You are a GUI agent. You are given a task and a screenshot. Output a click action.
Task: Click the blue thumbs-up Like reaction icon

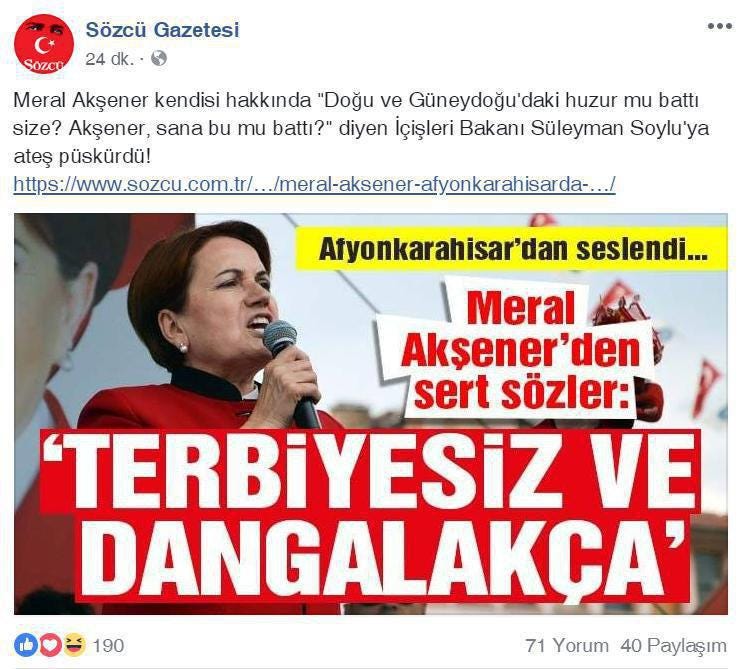pos(26,645)
